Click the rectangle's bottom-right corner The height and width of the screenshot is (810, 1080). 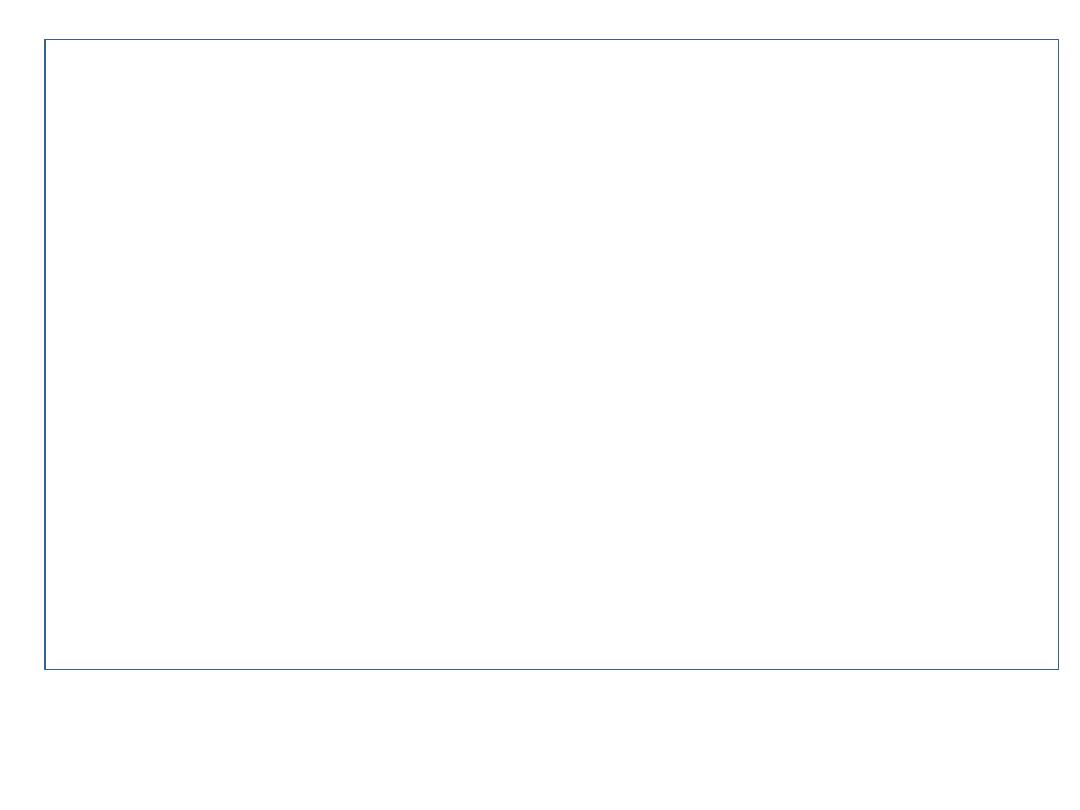point(1059,669)
